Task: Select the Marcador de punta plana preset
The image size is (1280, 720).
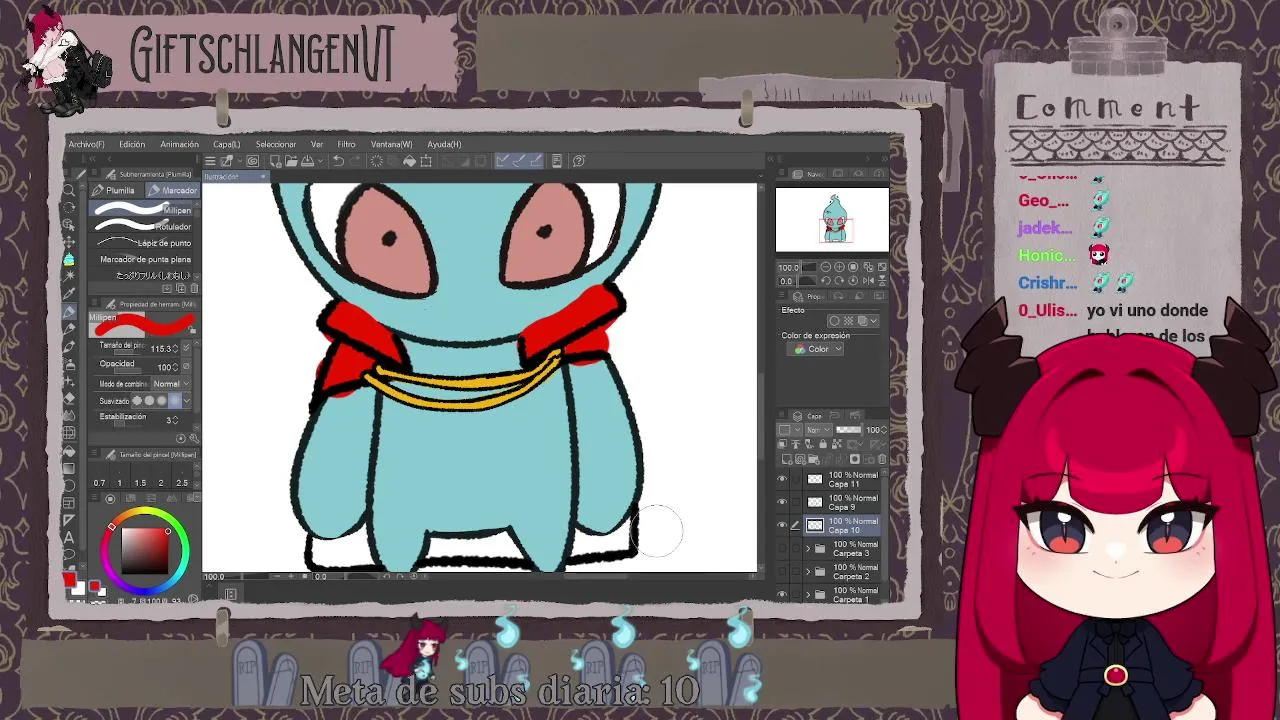Action: coord(143,259)
